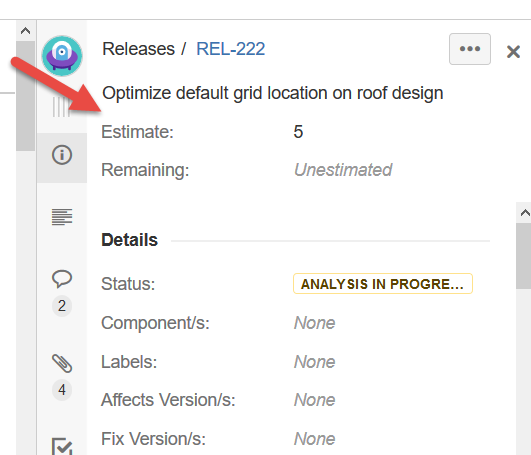Jump to the description section icon

(62, 217)
